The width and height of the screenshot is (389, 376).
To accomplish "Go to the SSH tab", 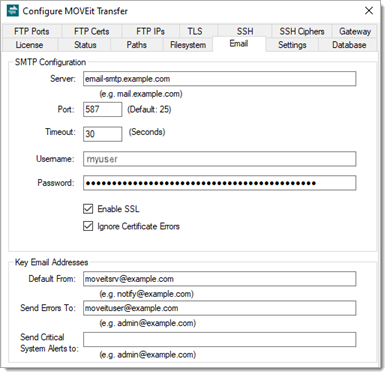I will click(x=245, y=31).
